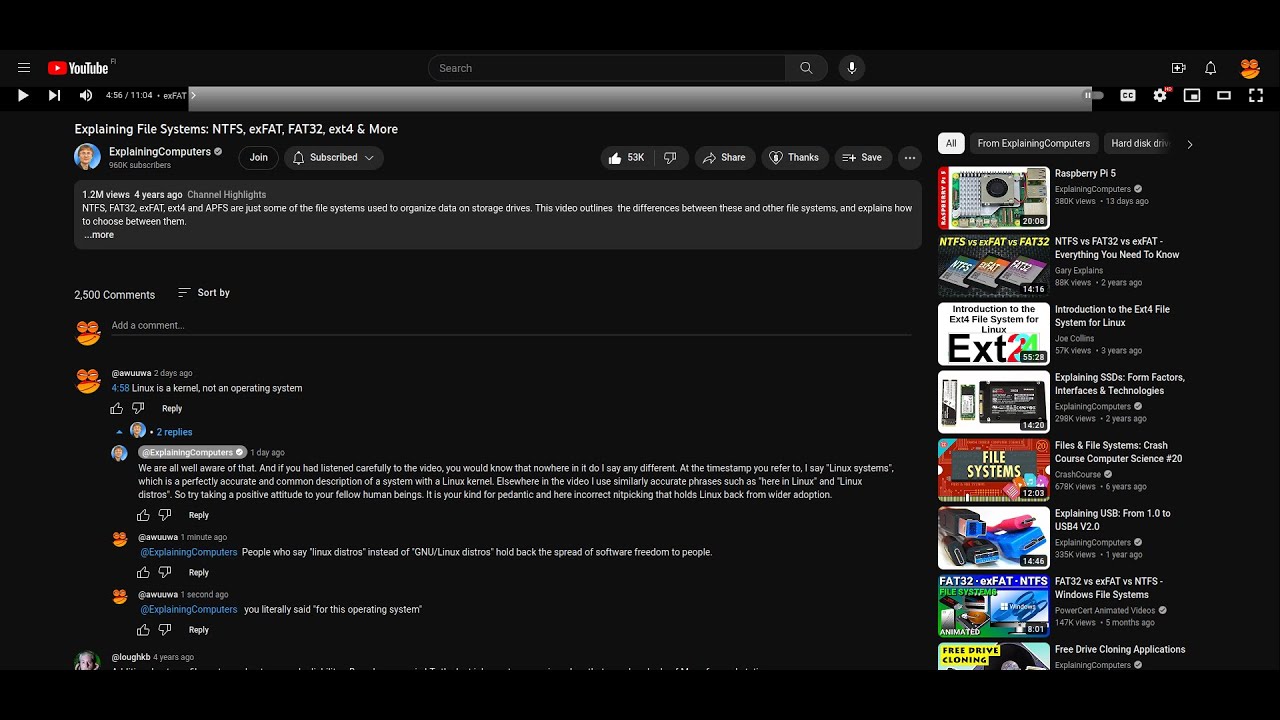The height and width of the screenshot is (720, 1280).
Task: Click the Thanks button
Action: click(794, 158)
